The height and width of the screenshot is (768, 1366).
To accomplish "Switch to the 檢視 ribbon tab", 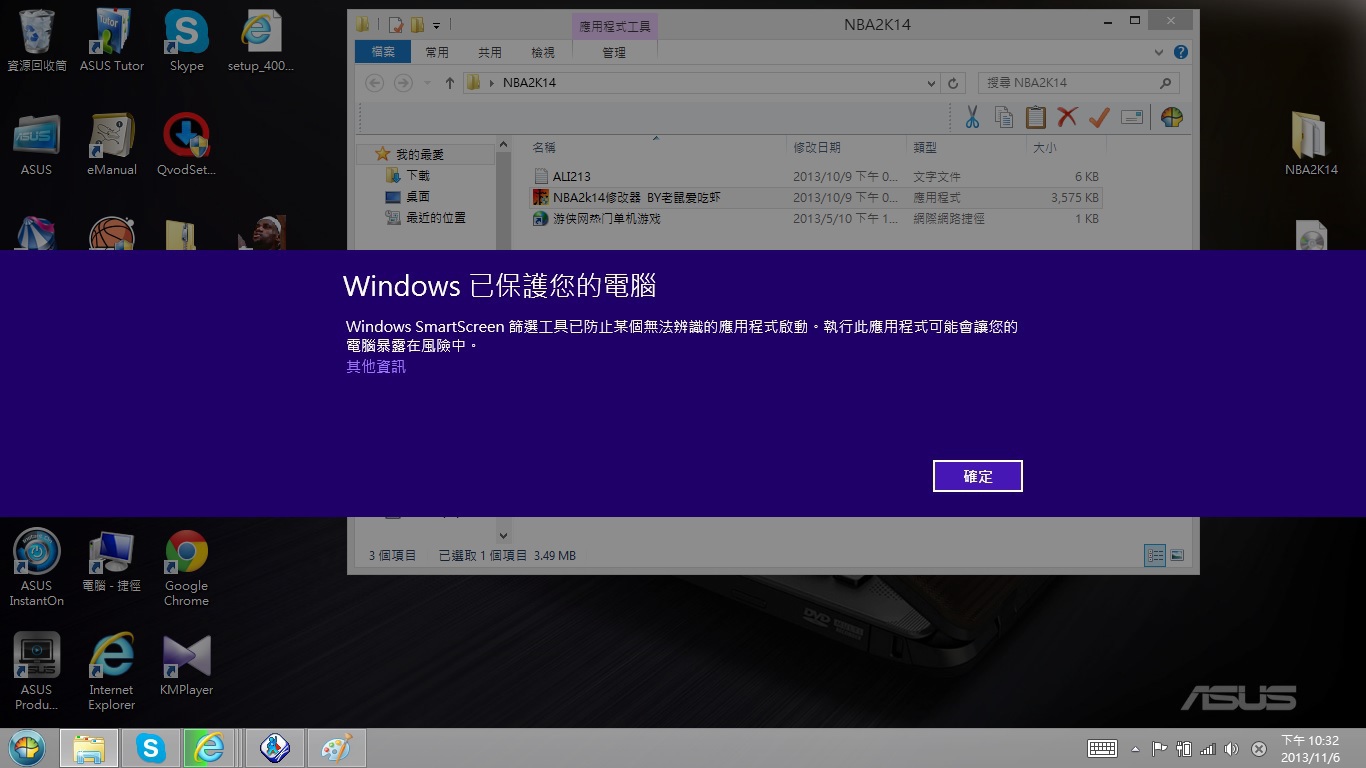I will (x=542, y=52).
